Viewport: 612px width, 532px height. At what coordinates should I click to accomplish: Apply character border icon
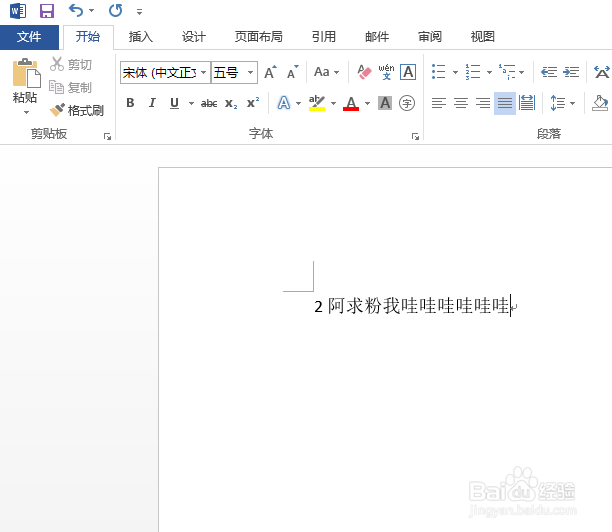[x=408, y=72]
